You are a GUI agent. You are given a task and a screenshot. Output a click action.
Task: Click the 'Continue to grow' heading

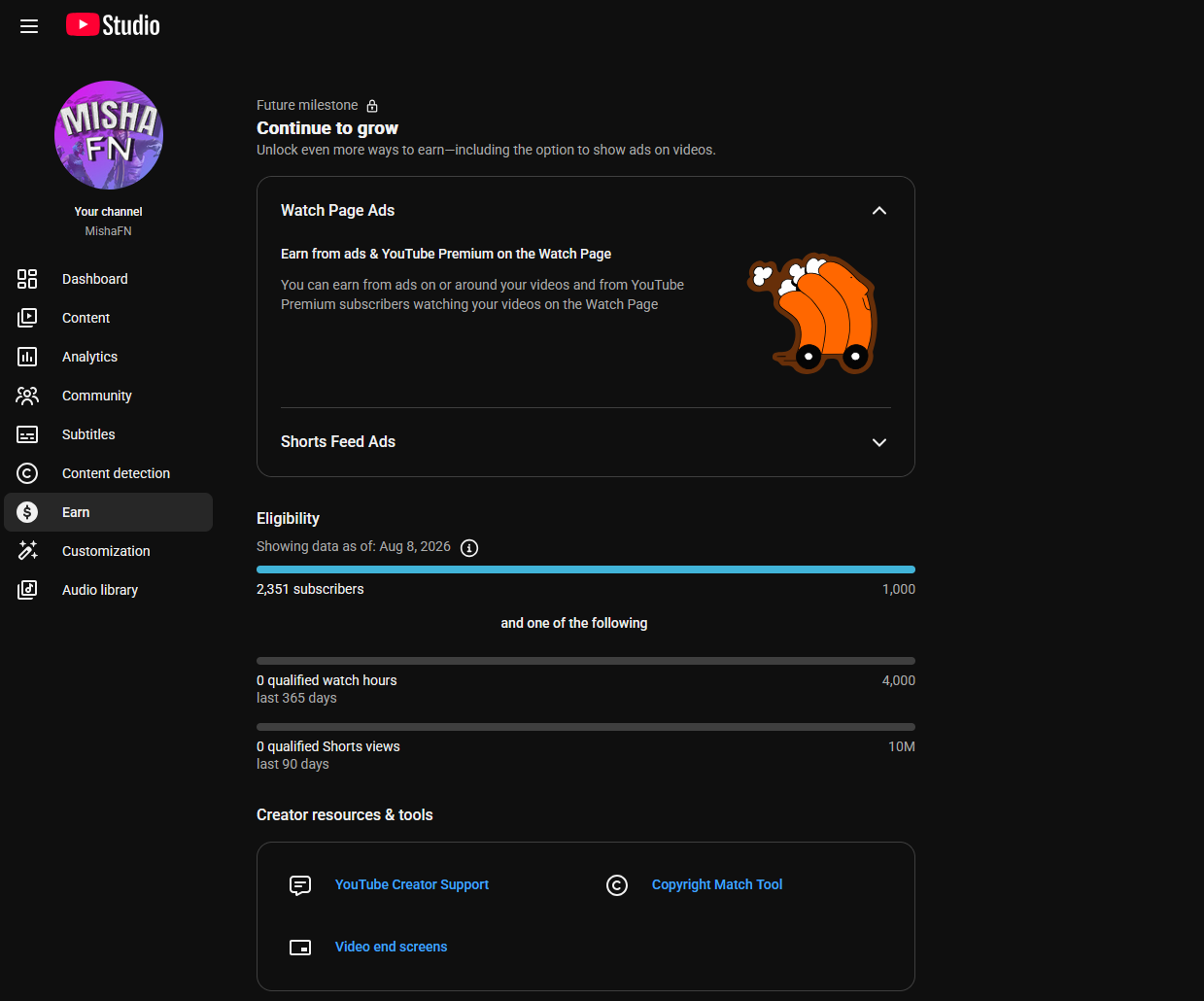coord(327,128)
